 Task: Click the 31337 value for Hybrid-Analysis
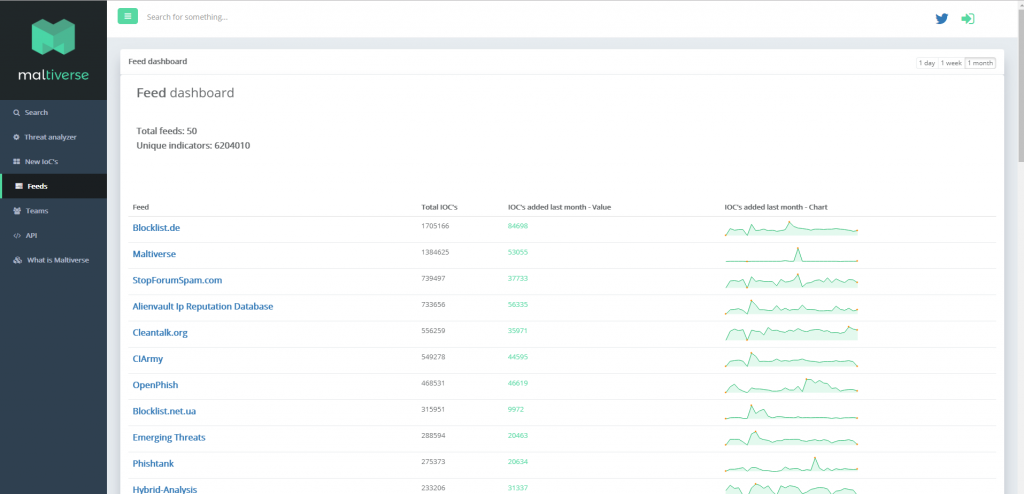(518, 487)
